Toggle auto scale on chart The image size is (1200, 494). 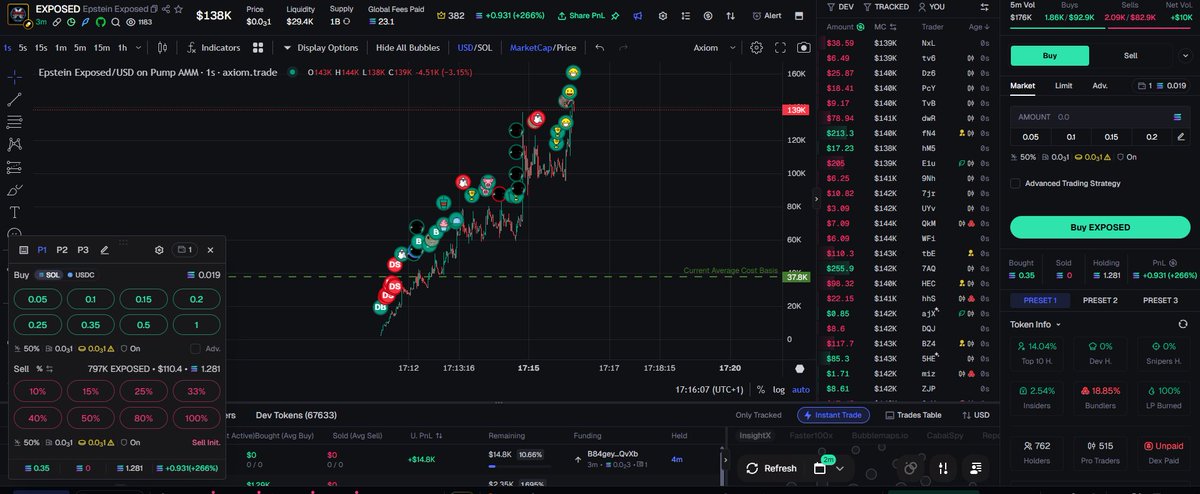(801, 390)
